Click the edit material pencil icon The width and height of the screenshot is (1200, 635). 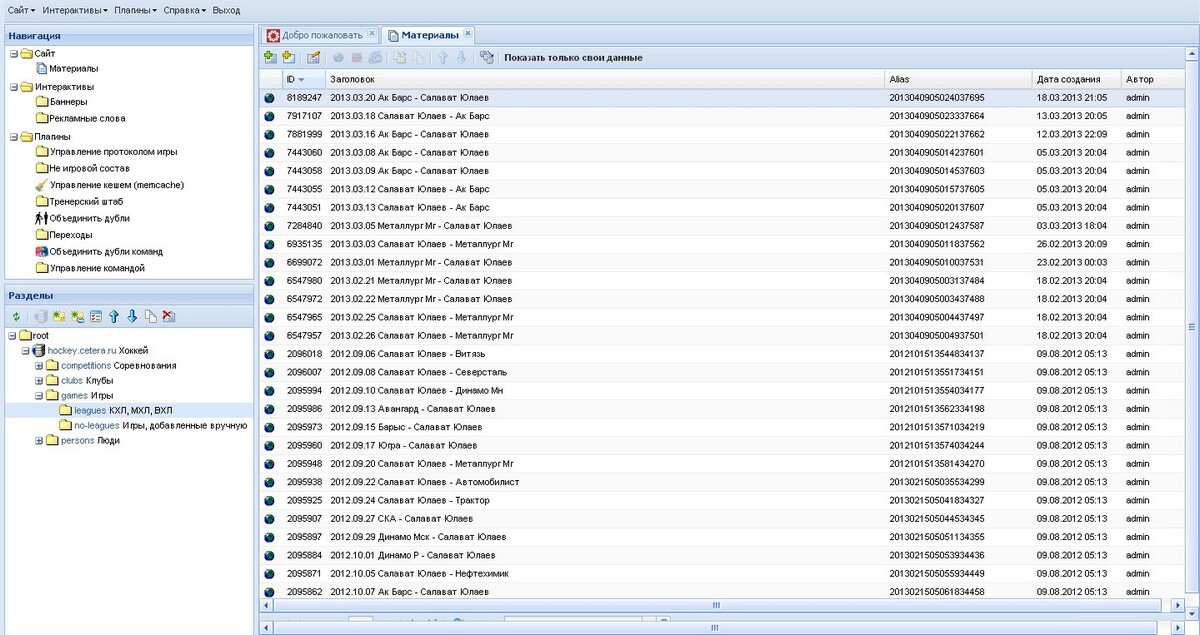(x=313, y=58)
